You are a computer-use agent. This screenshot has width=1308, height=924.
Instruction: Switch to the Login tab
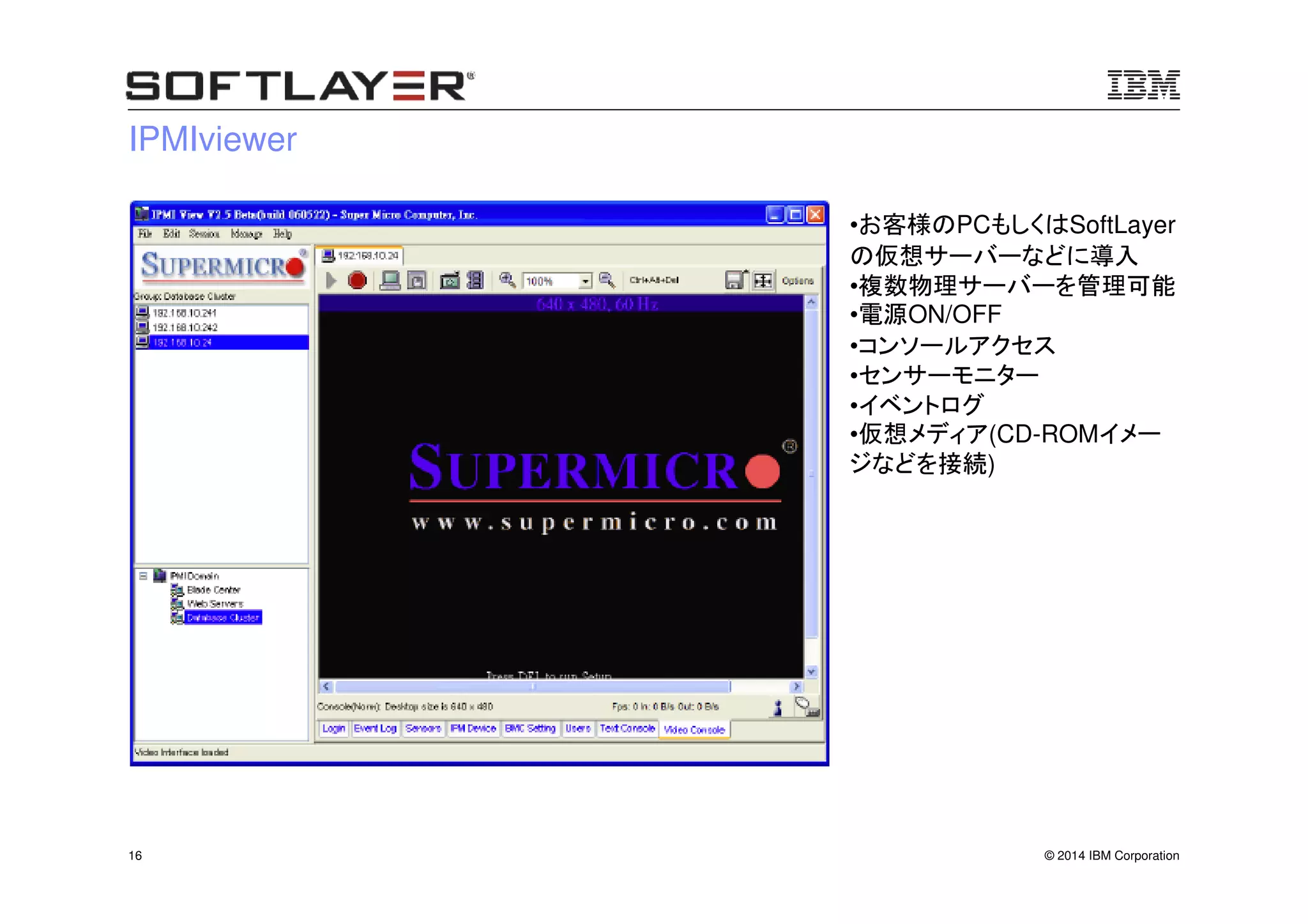coord(333,729)
